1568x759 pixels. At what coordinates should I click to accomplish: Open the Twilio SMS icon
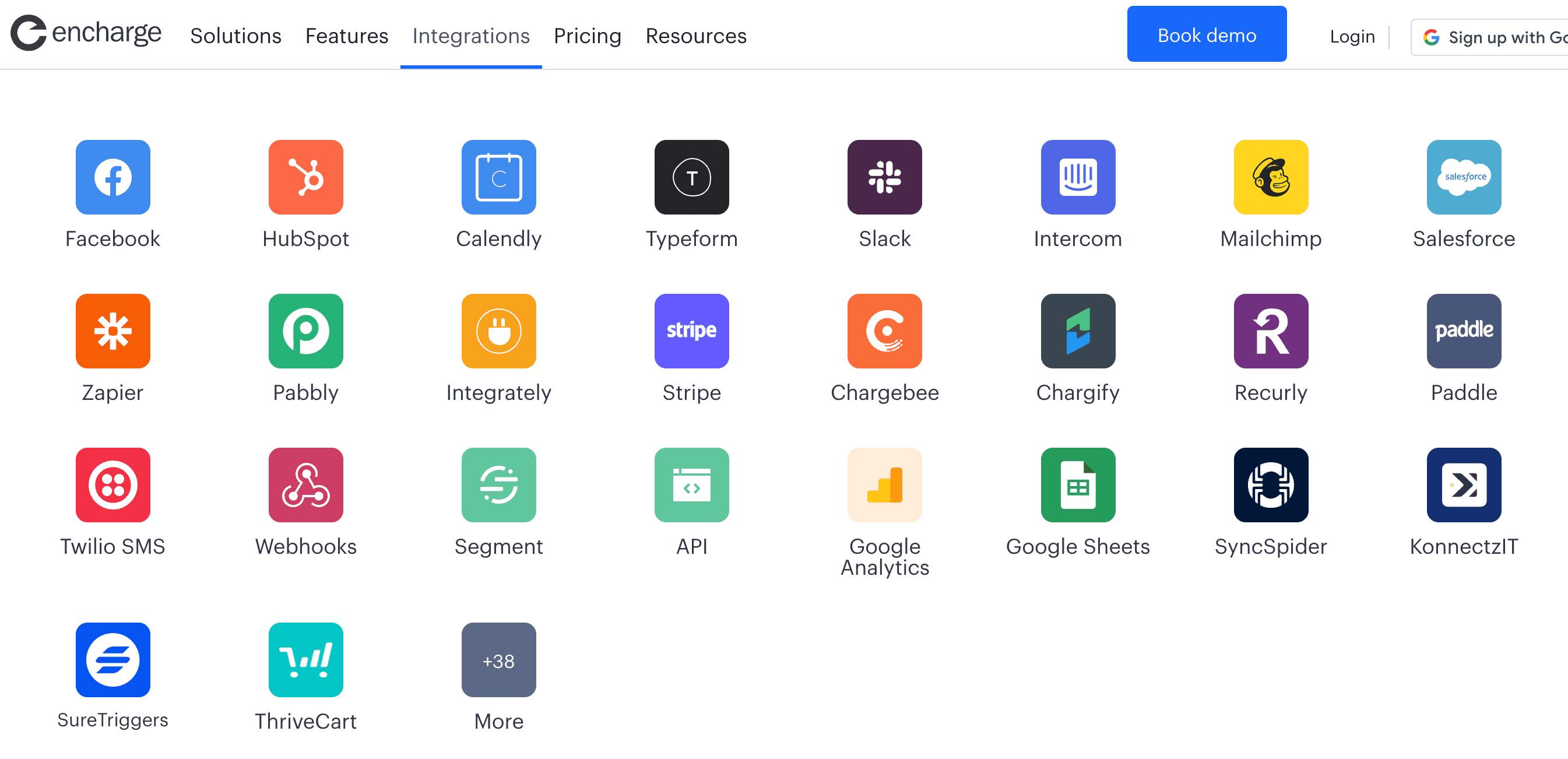coord(112,485)
